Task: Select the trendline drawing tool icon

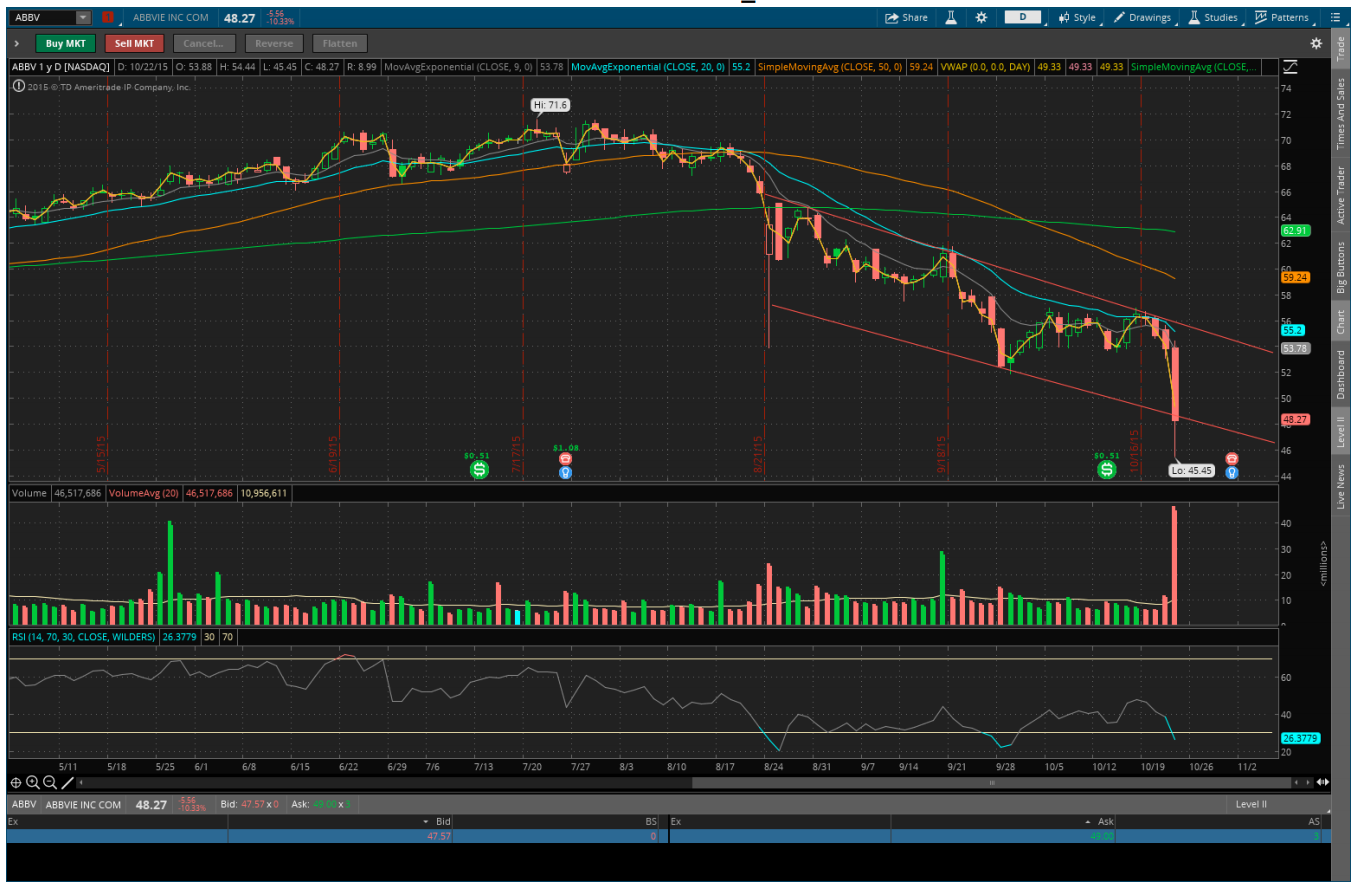Action: tap(67, 782)
